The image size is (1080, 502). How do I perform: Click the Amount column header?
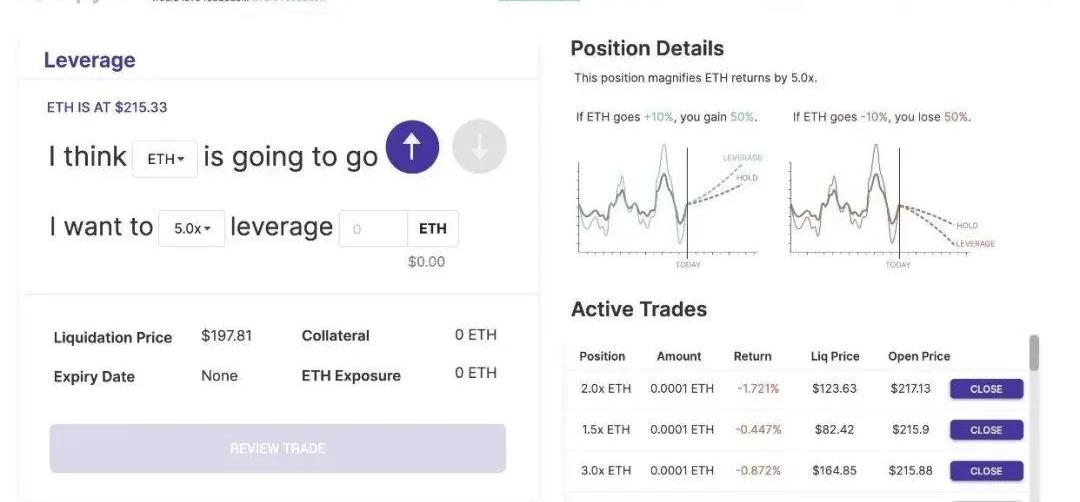click(x=679, y=356)
